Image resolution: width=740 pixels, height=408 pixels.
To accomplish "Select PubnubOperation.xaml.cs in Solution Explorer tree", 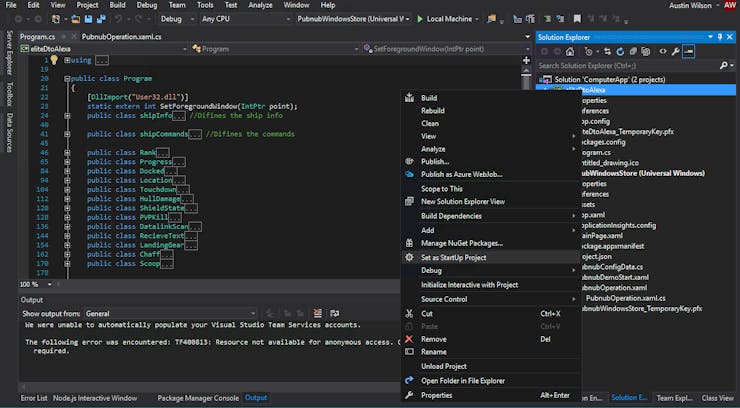I will [625, 298].
